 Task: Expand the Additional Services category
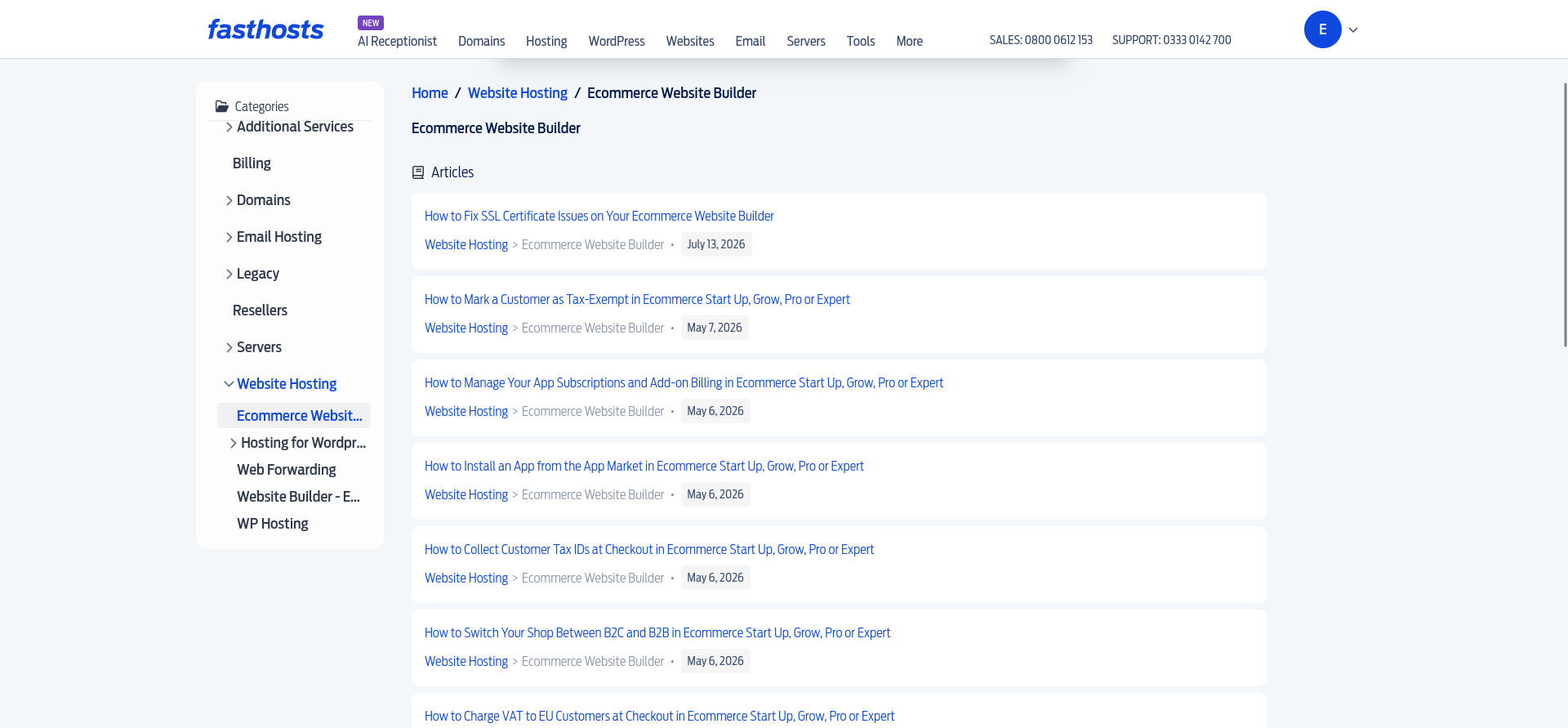229,127
